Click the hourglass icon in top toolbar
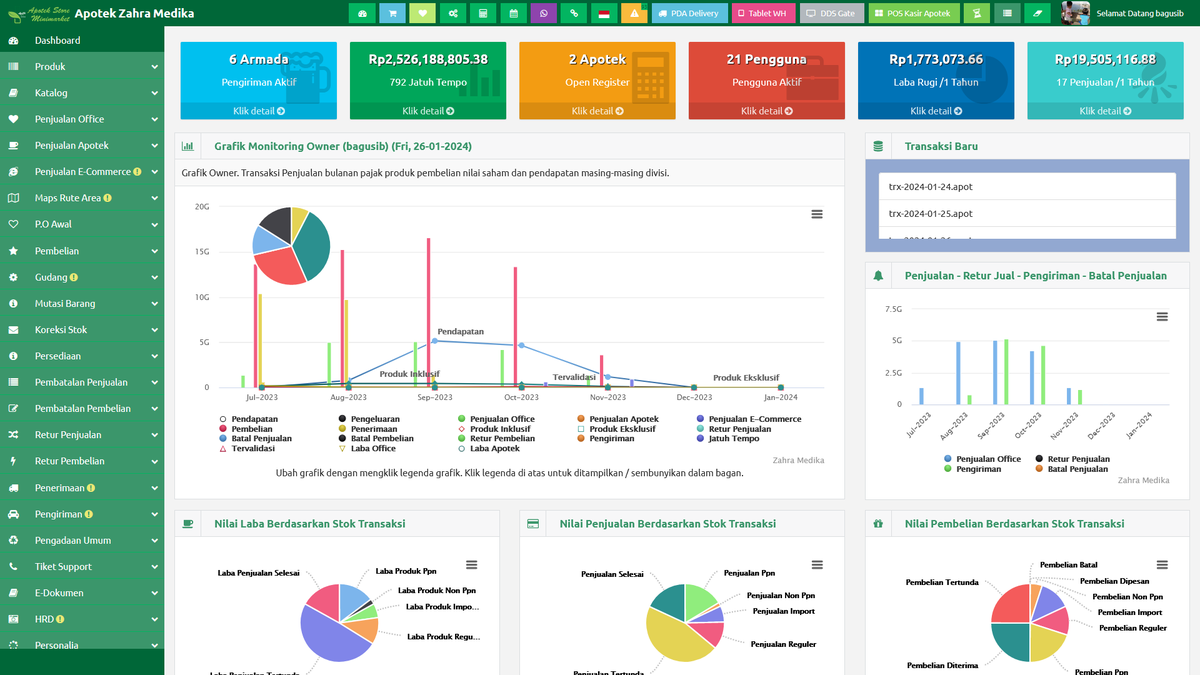 pyautogui.click(x=977, y=13)
